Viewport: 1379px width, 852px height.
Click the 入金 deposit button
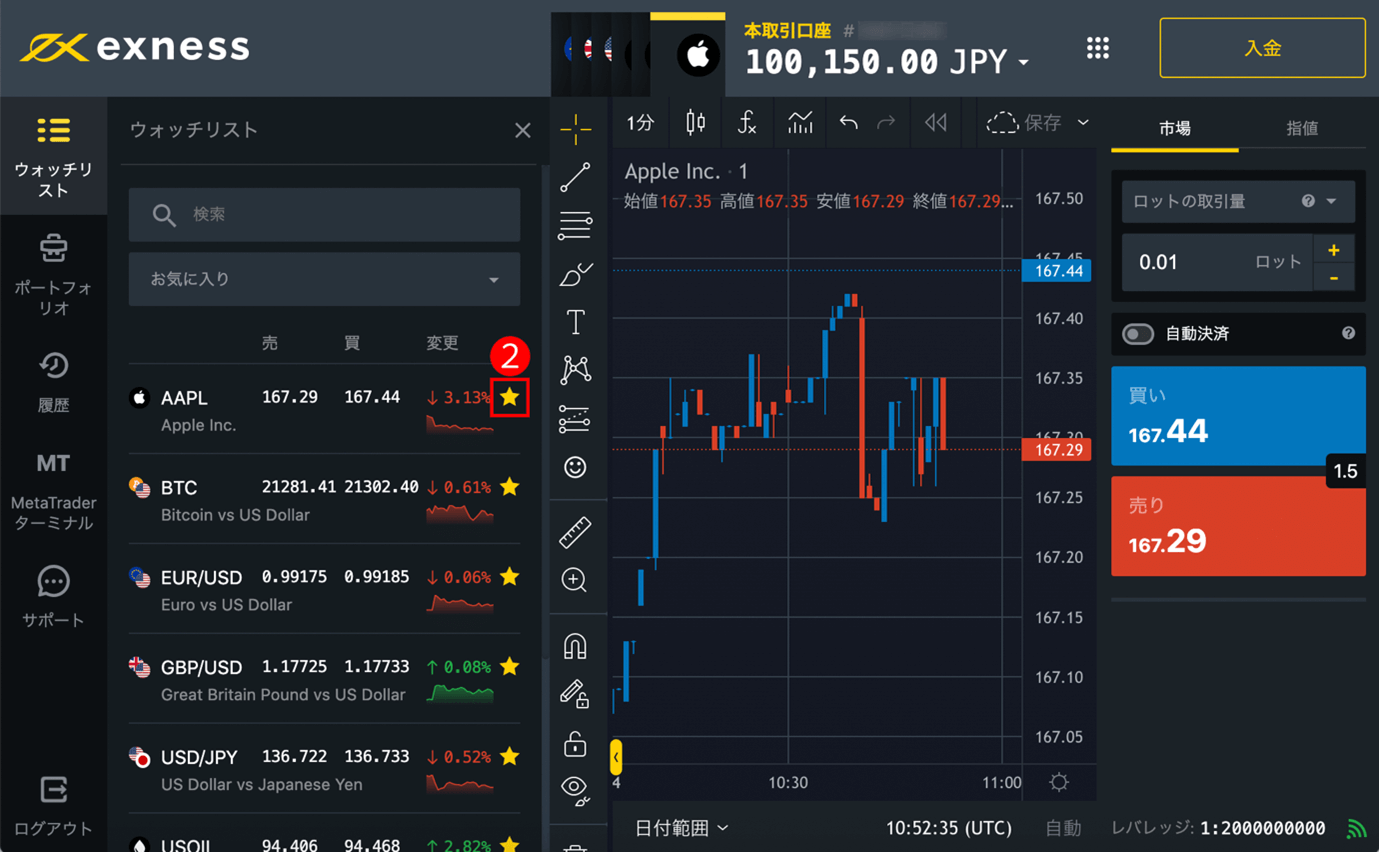click(x=1262, y=48)
